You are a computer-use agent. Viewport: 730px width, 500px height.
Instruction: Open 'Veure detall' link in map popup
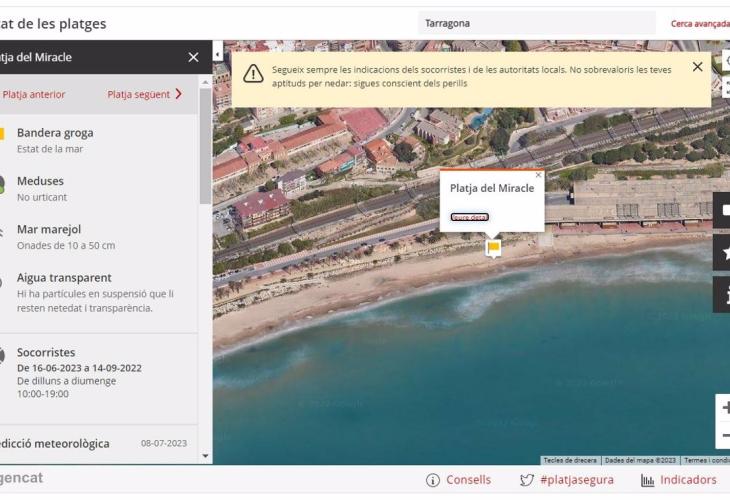(x=469, y=217)
